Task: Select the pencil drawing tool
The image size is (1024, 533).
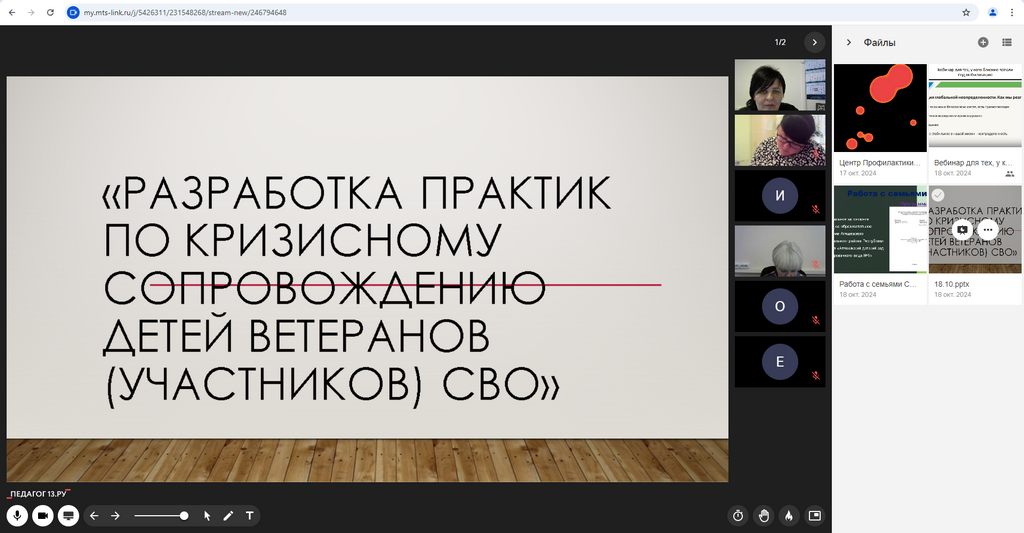Action: (x=228, y=516)
